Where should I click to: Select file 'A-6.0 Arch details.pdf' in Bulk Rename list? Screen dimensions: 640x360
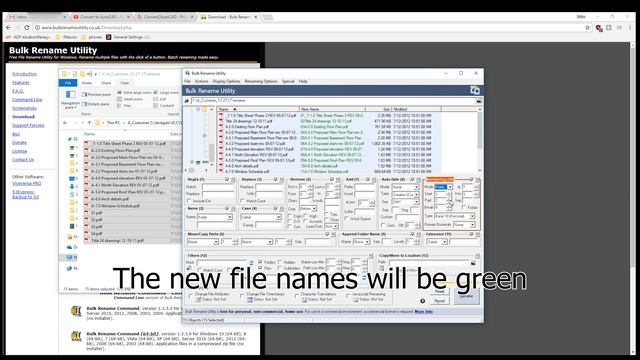coord(242,166)
